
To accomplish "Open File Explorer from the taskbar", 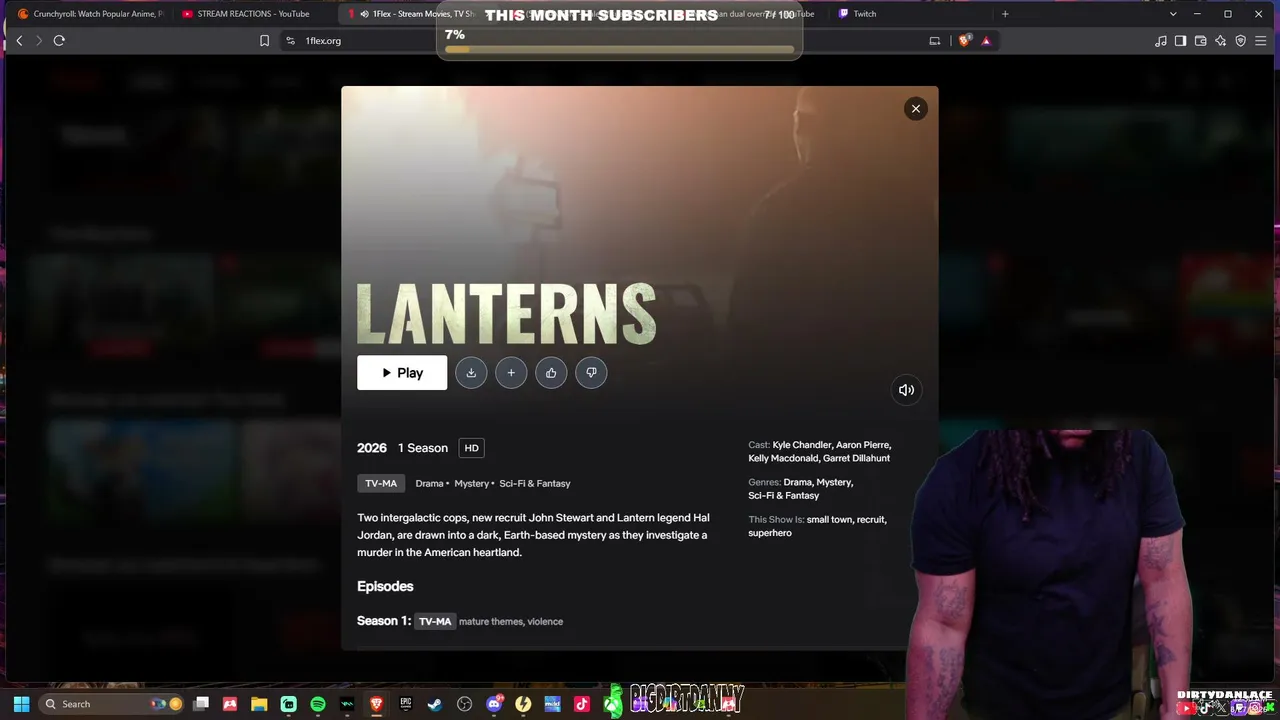I will [x=259, y=704].
